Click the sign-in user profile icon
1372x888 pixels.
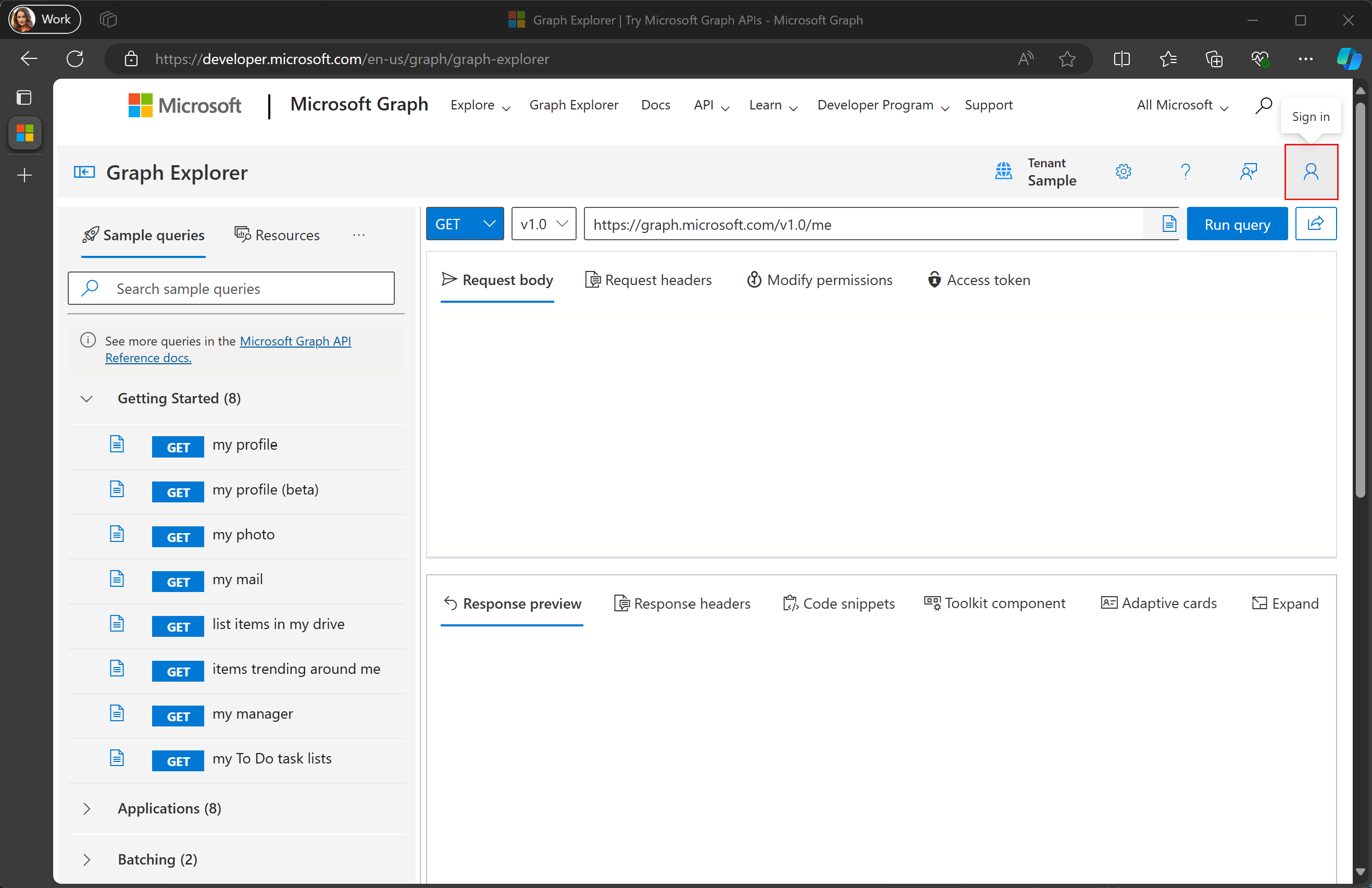click(1311, 171)
